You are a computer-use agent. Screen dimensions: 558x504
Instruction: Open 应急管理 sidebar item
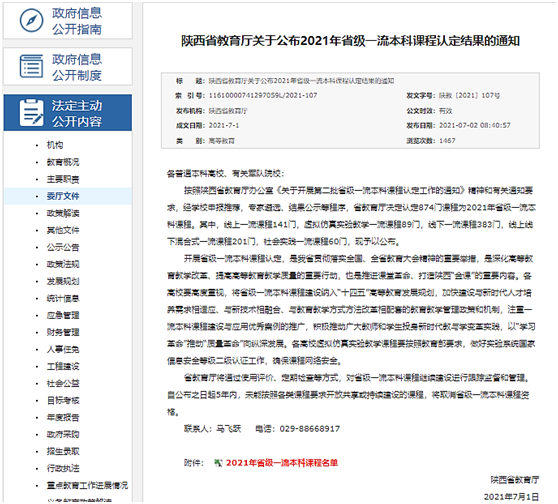(x=63, y=315)
